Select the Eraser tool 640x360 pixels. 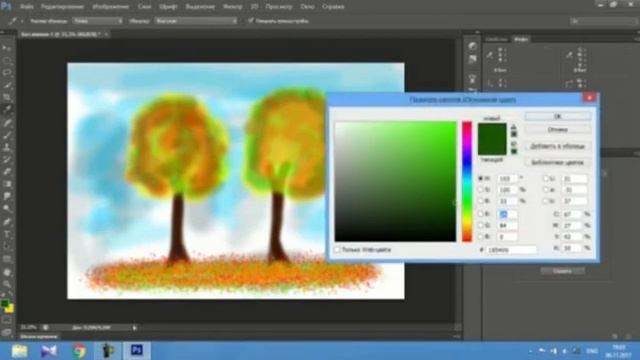pyautogui.click(x=7, y=171)
